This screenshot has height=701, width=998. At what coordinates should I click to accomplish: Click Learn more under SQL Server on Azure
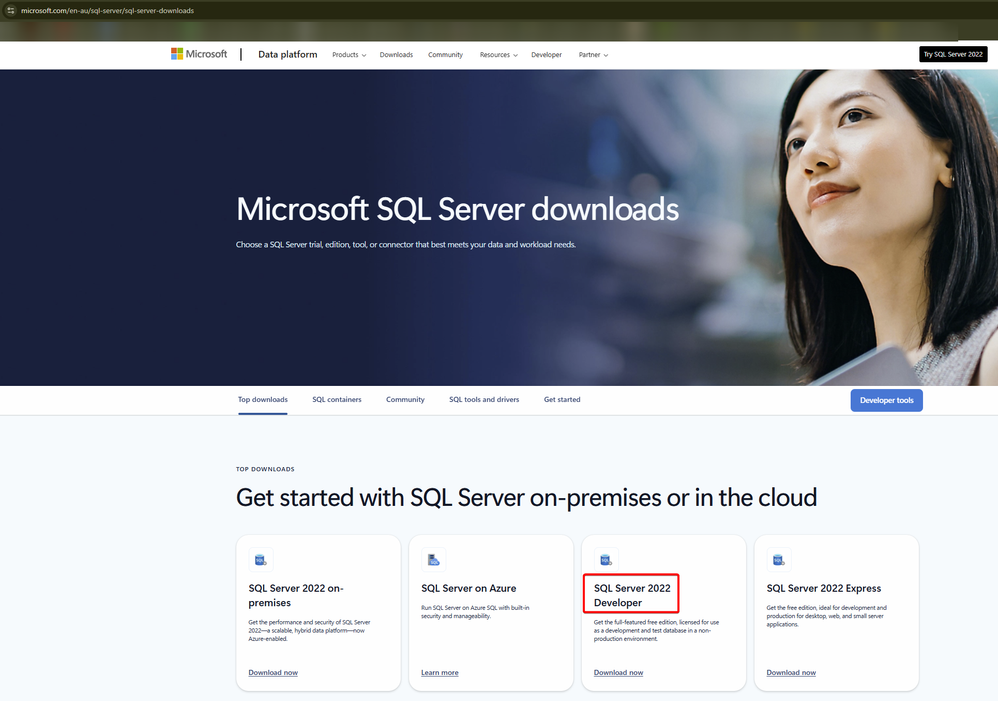click(x=440, y=672)
